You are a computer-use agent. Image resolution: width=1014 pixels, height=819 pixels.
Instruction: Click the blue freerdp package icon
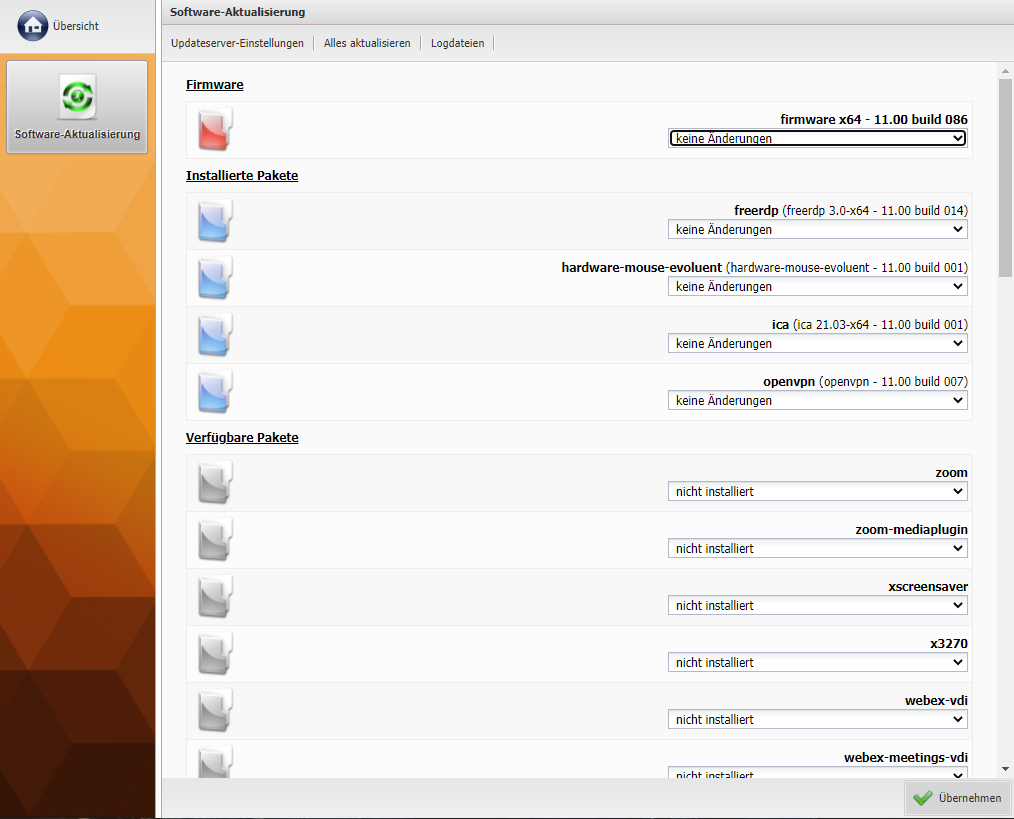[215, 221]
